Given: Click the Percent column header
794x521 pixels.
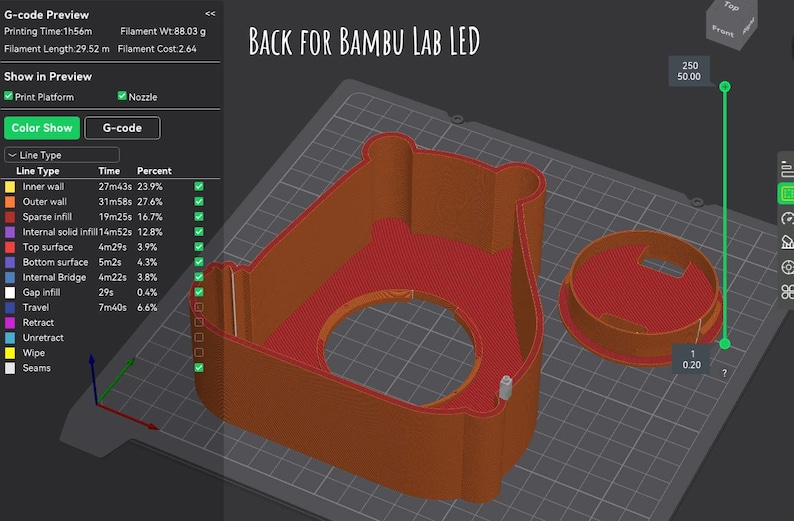Looking at the screenshot, I should pyautogui.click(x=154, y=171).
